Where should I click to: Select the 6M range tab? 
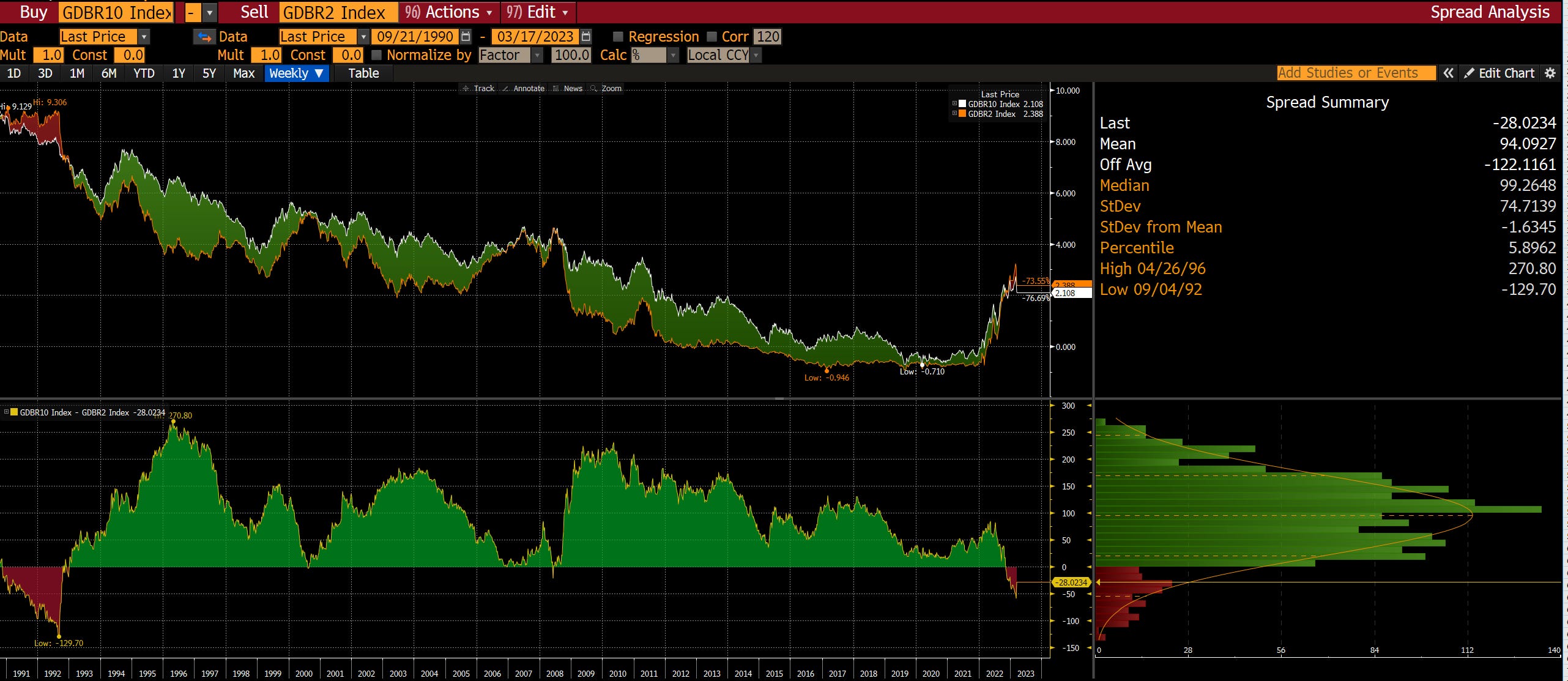(109, 73)
